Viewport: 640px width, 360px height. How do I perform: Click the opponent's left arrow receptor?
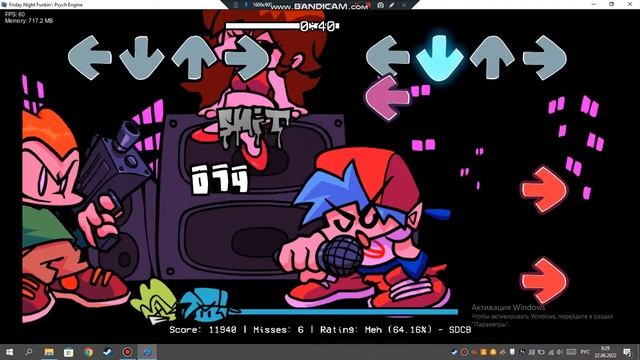coord(89,57)
